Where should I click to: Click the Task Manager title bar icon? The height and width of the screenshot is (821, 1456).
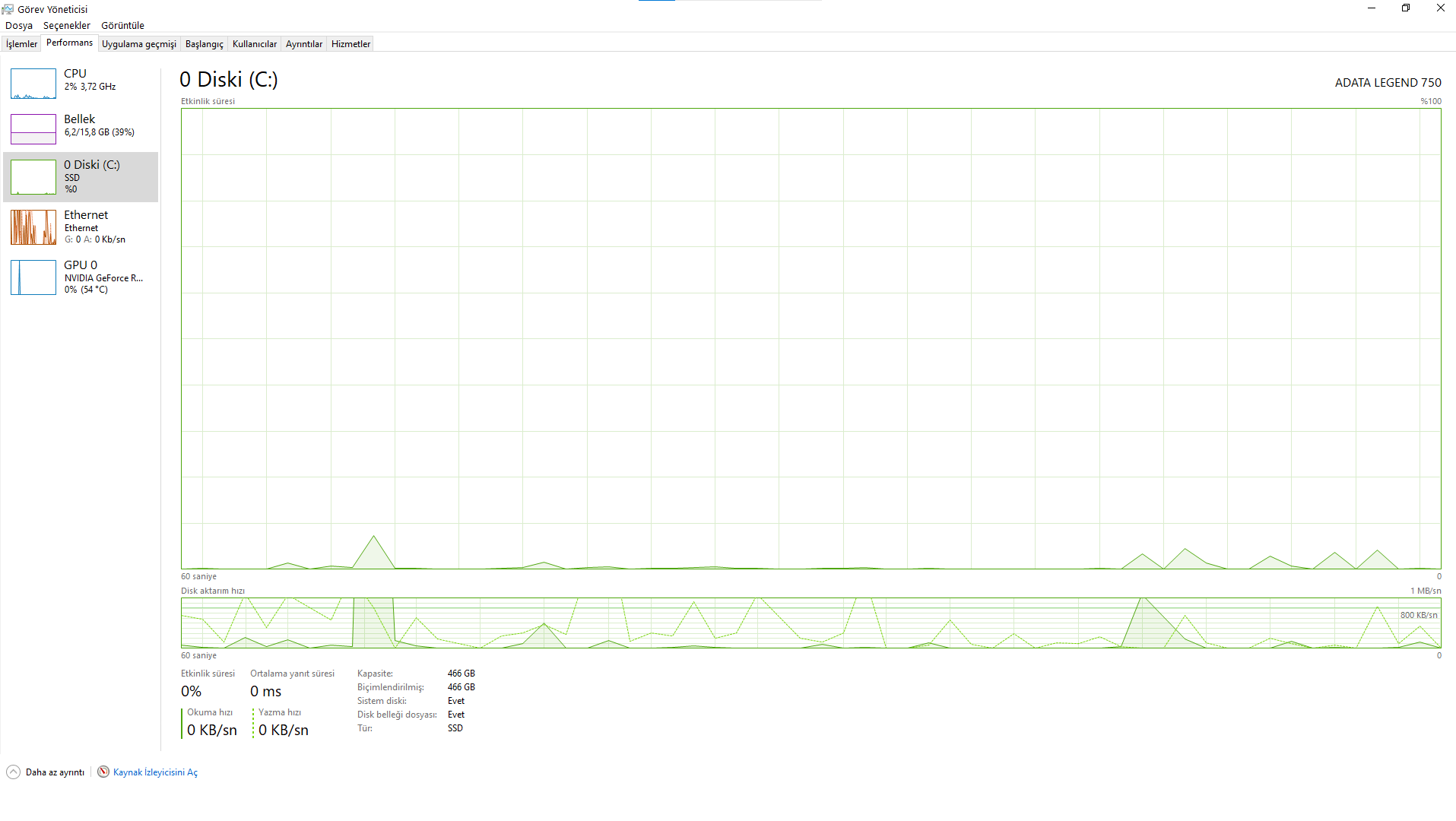pos(8,9)
